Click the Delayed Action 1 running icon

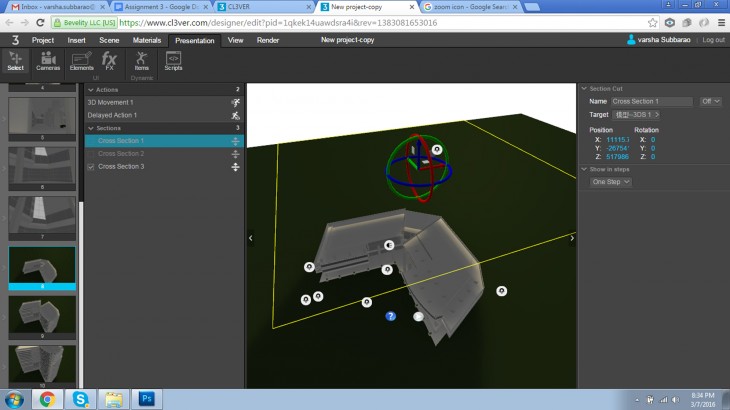click(x=235, y=115)
